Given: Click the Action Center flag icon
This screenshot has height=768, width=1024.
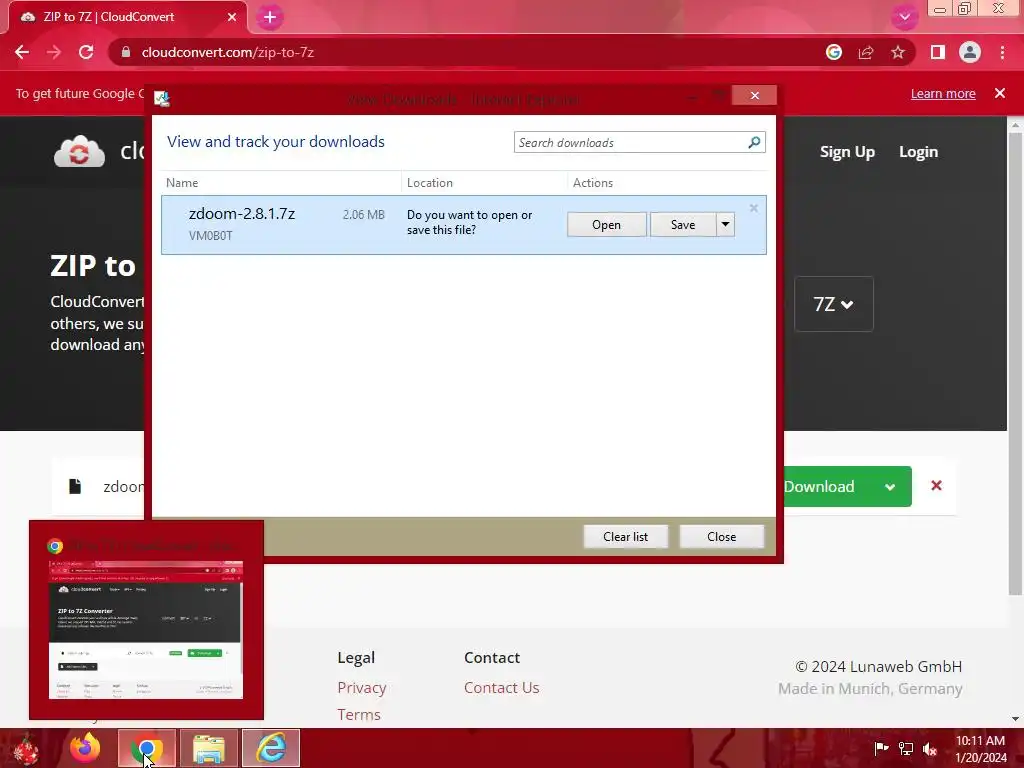Looking at the screenshot, I should 881,748.
